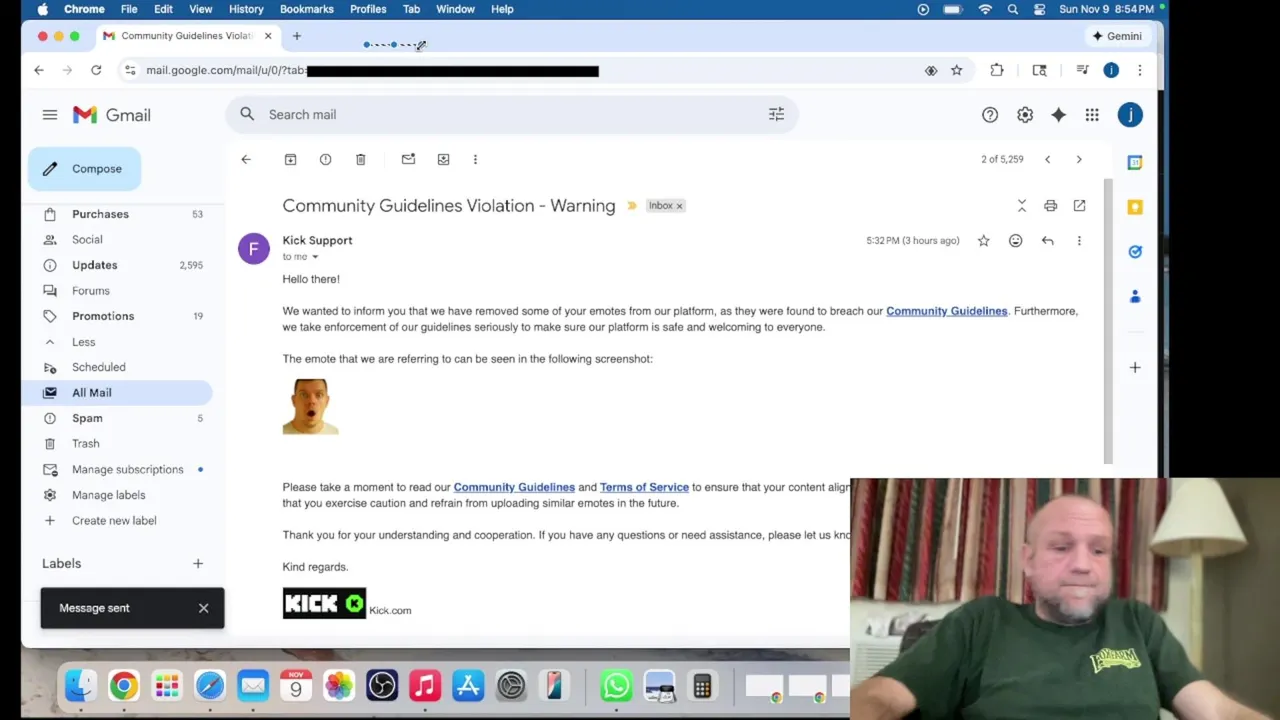This screenshot has height=720, width=1280.
Task: Go to older email arrow
Action: pyautogui.click(x=1079, y=159)
